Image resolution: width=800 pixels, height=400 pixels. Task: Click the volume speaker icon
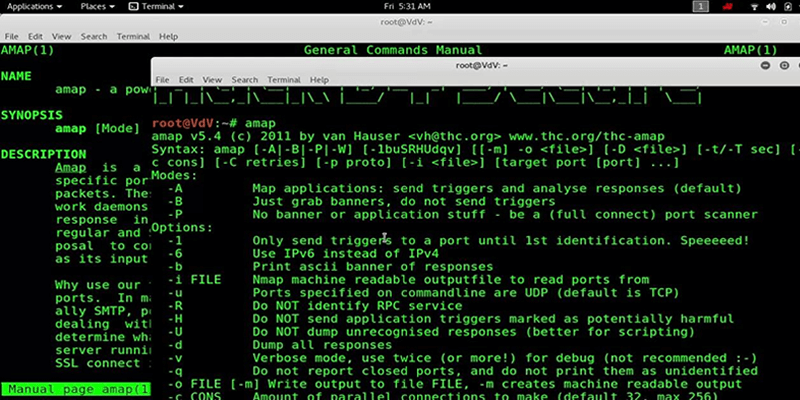(x=771, y=6)
